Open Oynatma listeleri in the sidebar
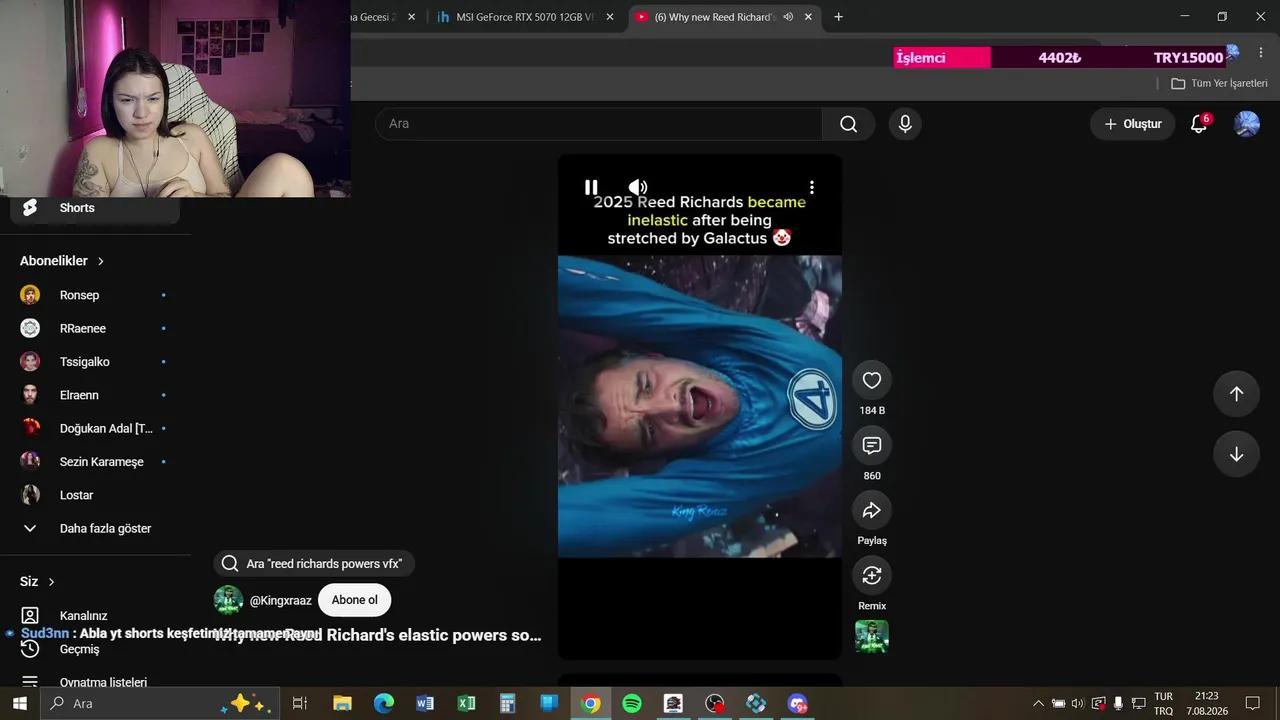 [95, 682]
